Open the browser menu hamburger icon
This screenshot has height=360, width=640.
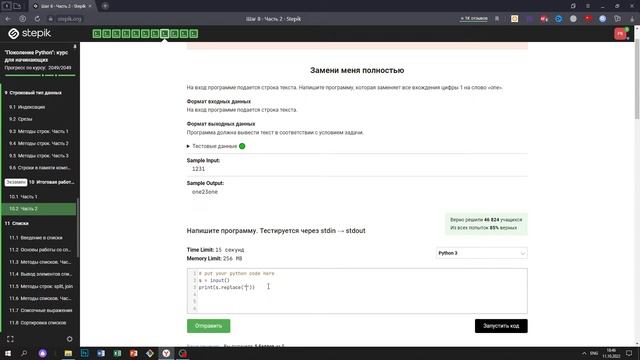(588, 6)
